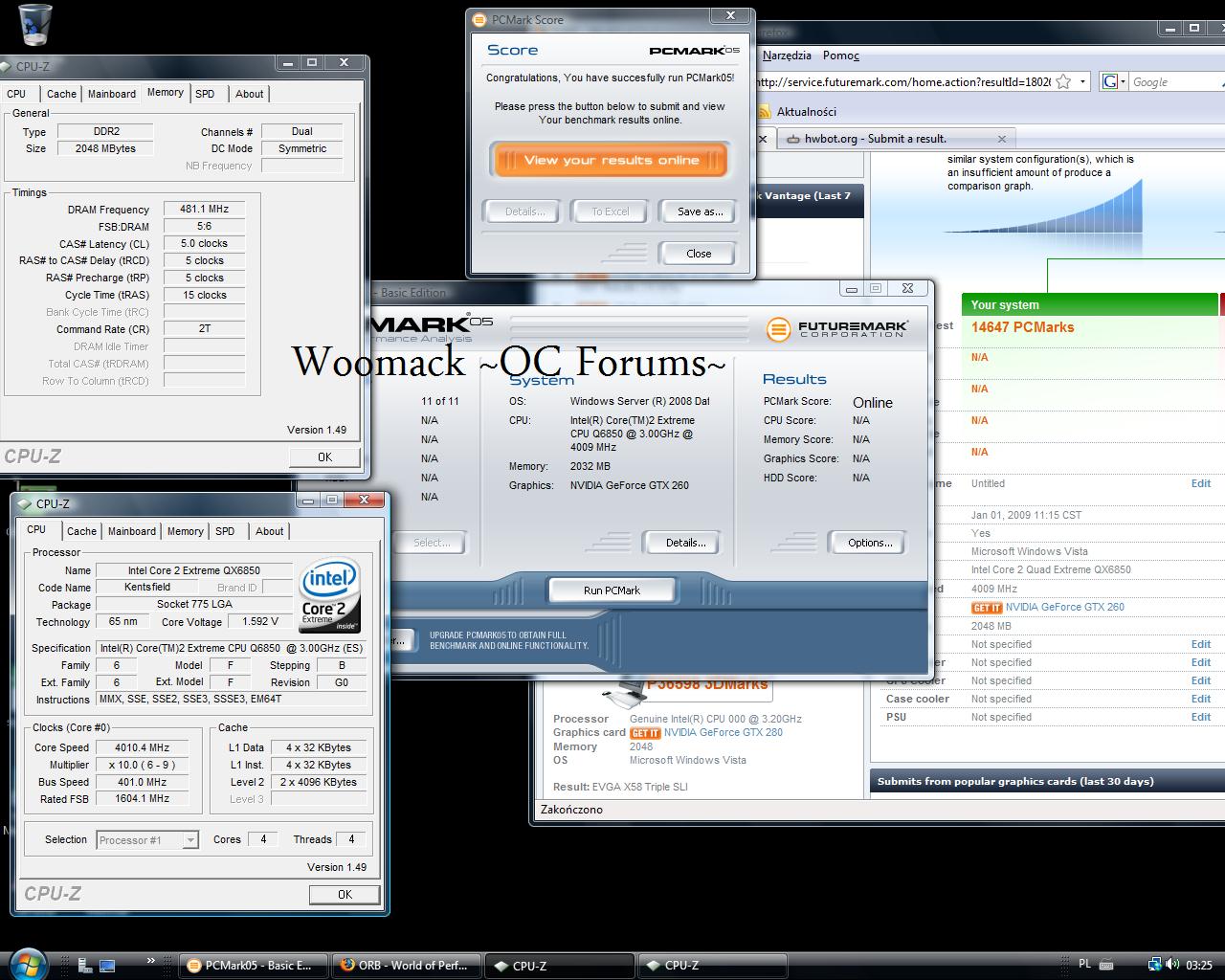This screenshot has width=1225, height=980.
Task: Open the Windows Start menu orb
Action: [27, 964]
